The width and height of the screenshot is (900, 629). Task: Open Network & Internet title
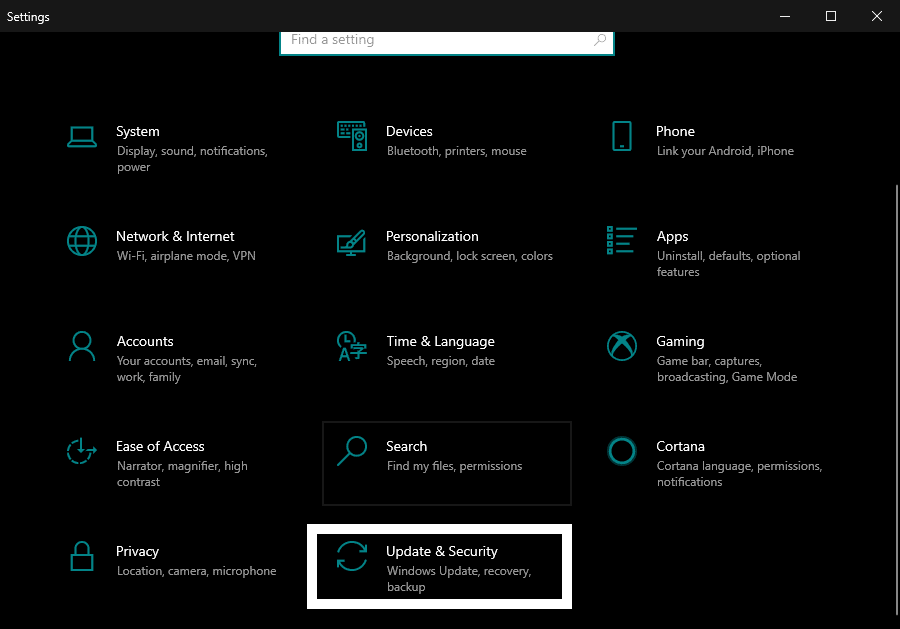point(175,236)
